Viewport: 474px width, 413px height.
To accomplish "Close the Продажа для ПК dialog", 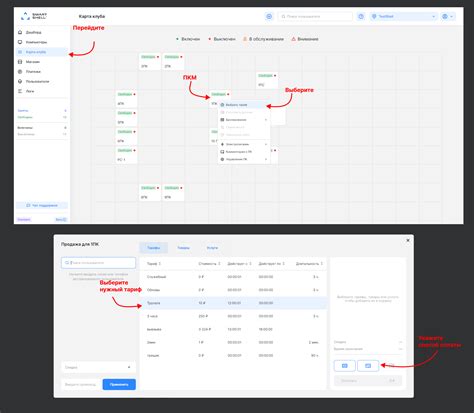I will tap(408, 240).
